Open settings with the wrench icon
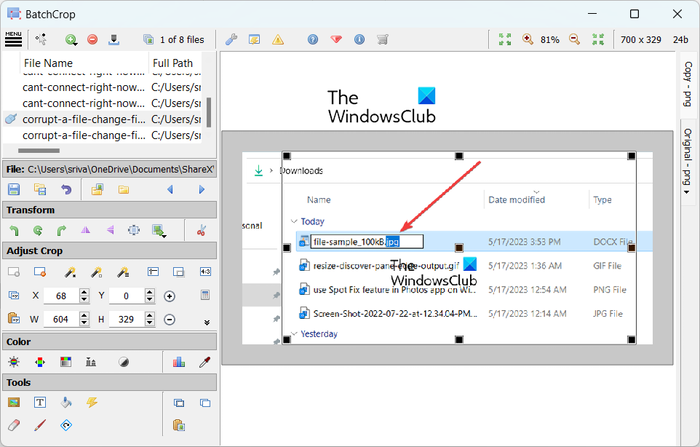This screenshot has height=447, width=700. pos(231,40)
